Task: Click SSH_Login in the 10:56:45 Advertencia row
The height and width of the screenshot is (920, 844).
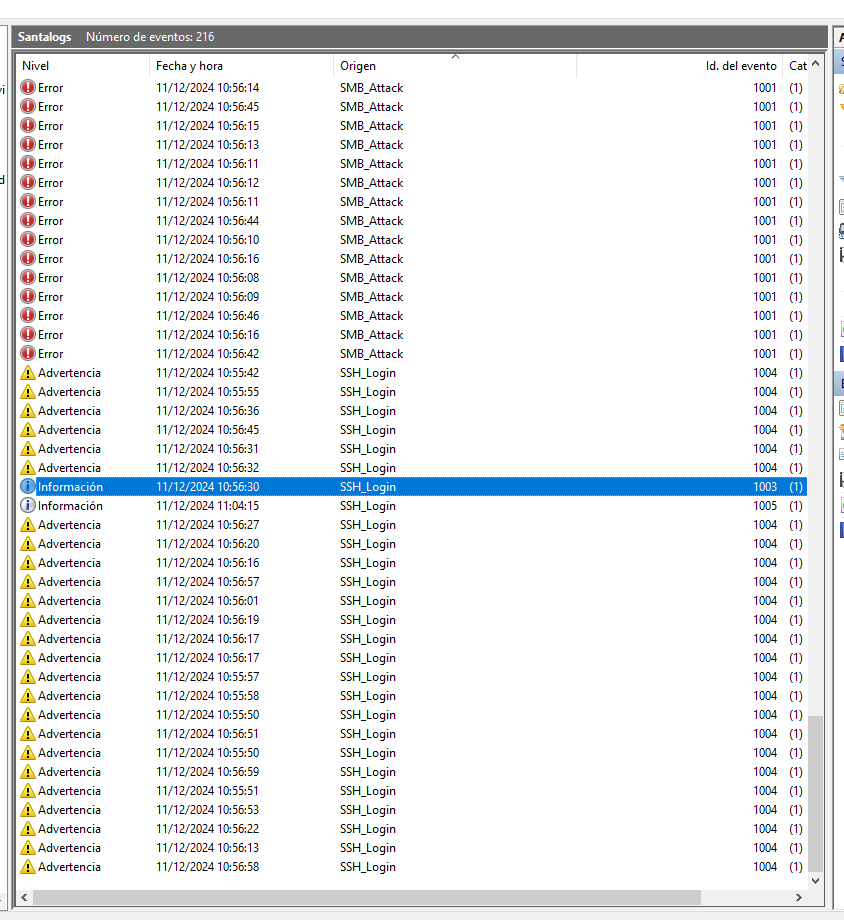Action: coord(367,430)
